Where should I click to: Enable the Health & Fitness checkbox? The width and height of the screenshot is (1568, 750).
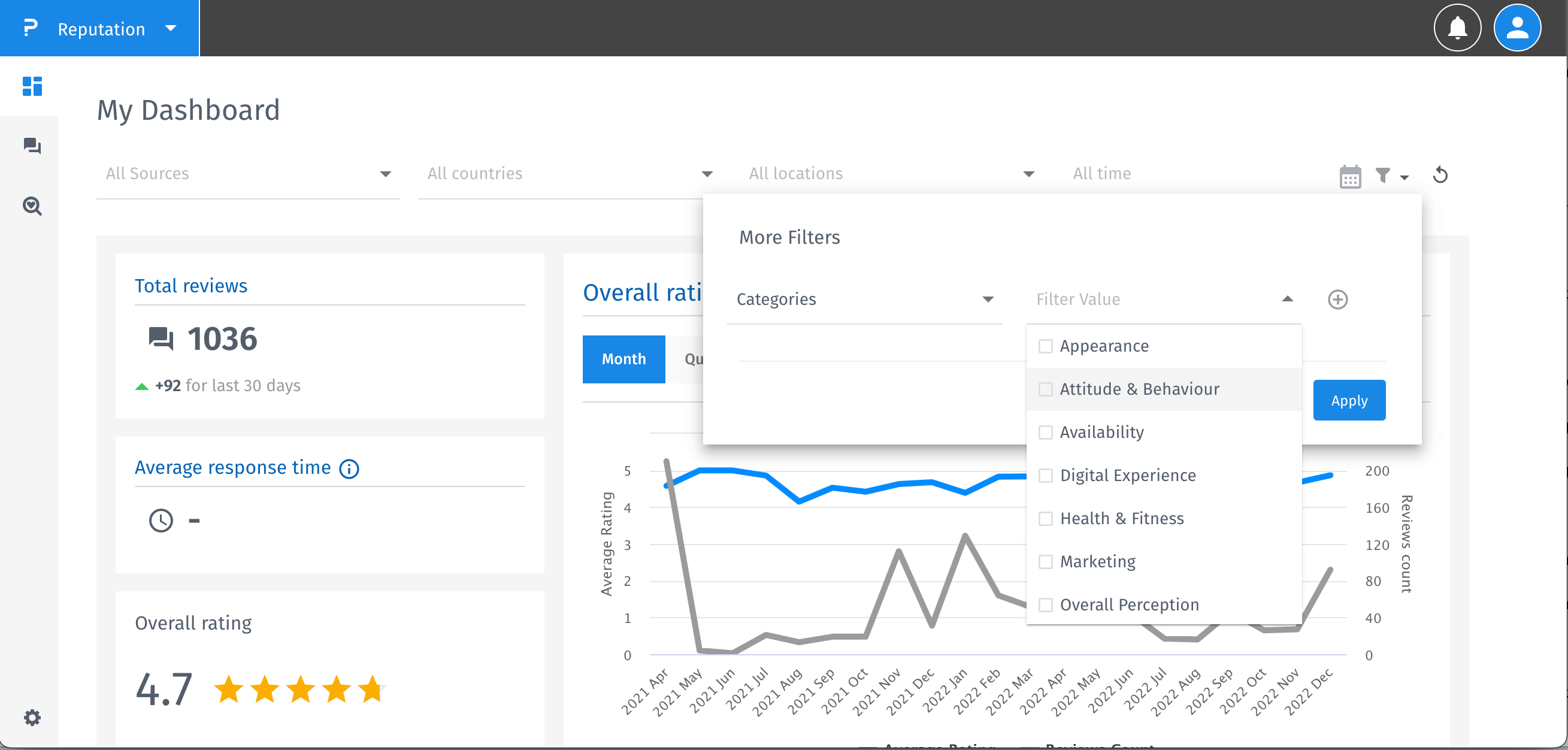point(1046,519)
